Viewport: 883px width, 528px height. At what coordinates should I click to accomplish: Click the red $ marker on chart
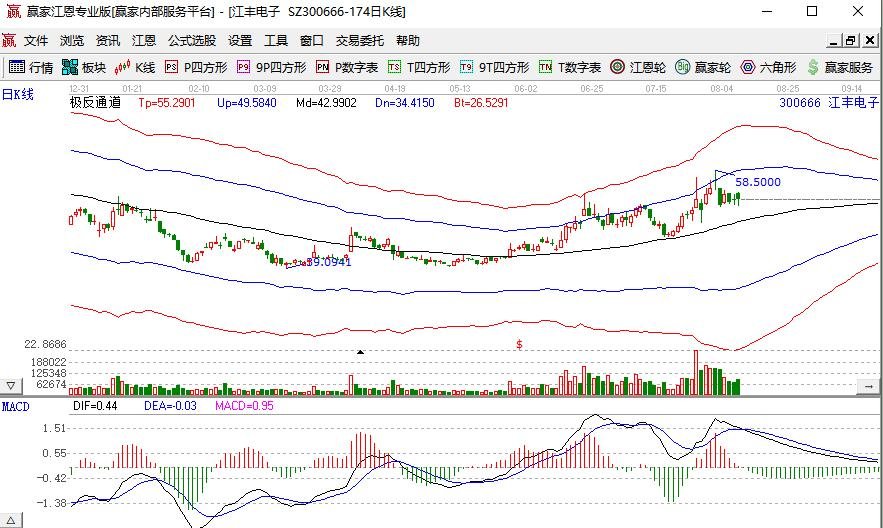tap(519, 344)
